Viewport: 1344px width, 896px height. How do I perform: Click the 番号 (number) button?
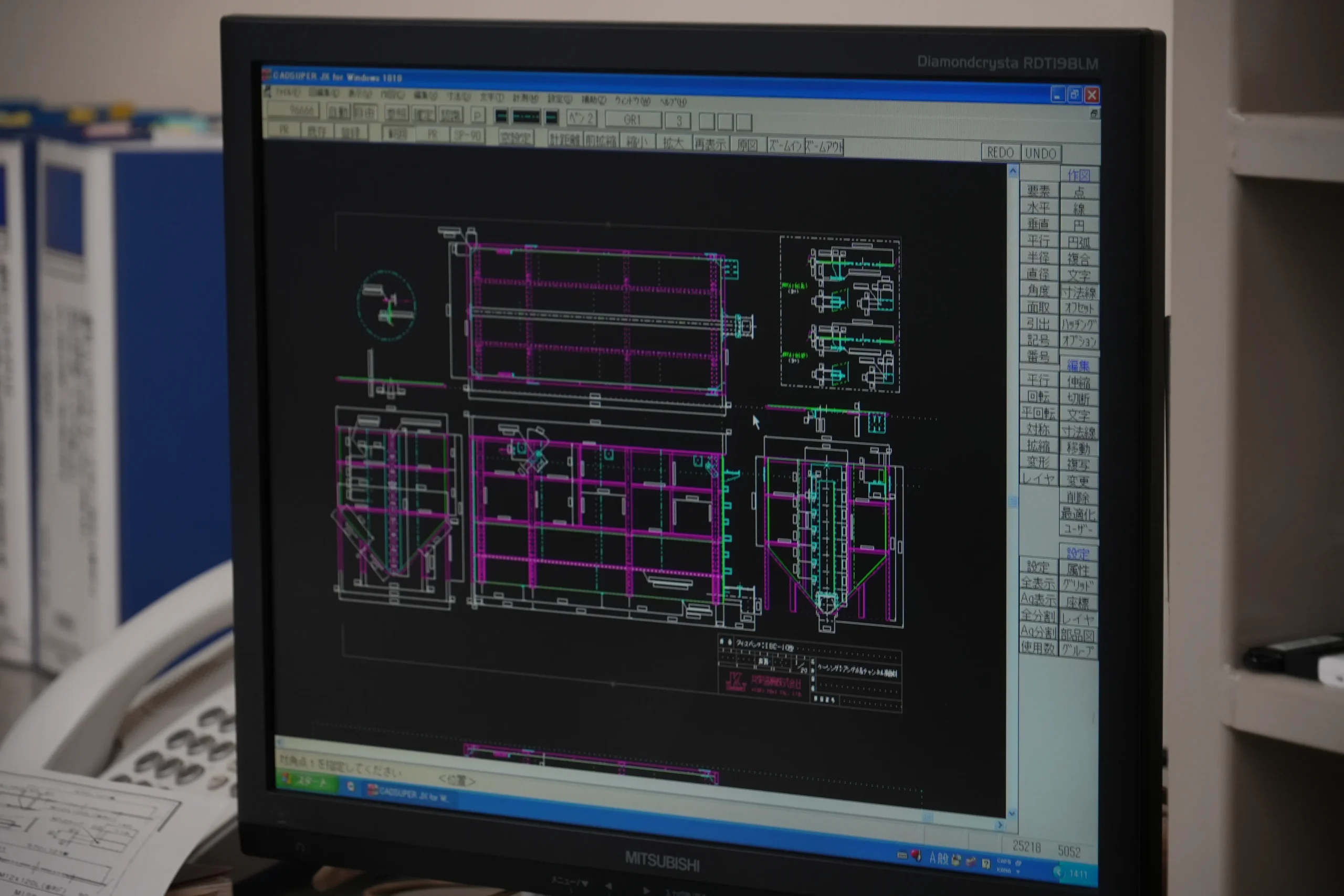click(x=1039, y=356)
